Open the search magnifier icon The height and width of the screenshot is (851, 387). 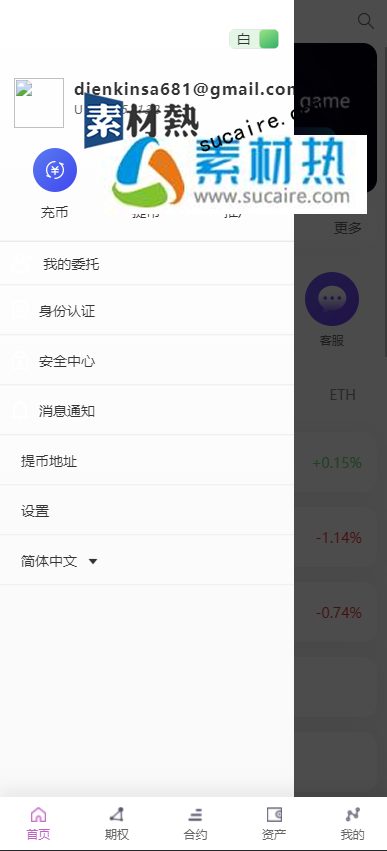pyautogui.click(x=366, y=21)
